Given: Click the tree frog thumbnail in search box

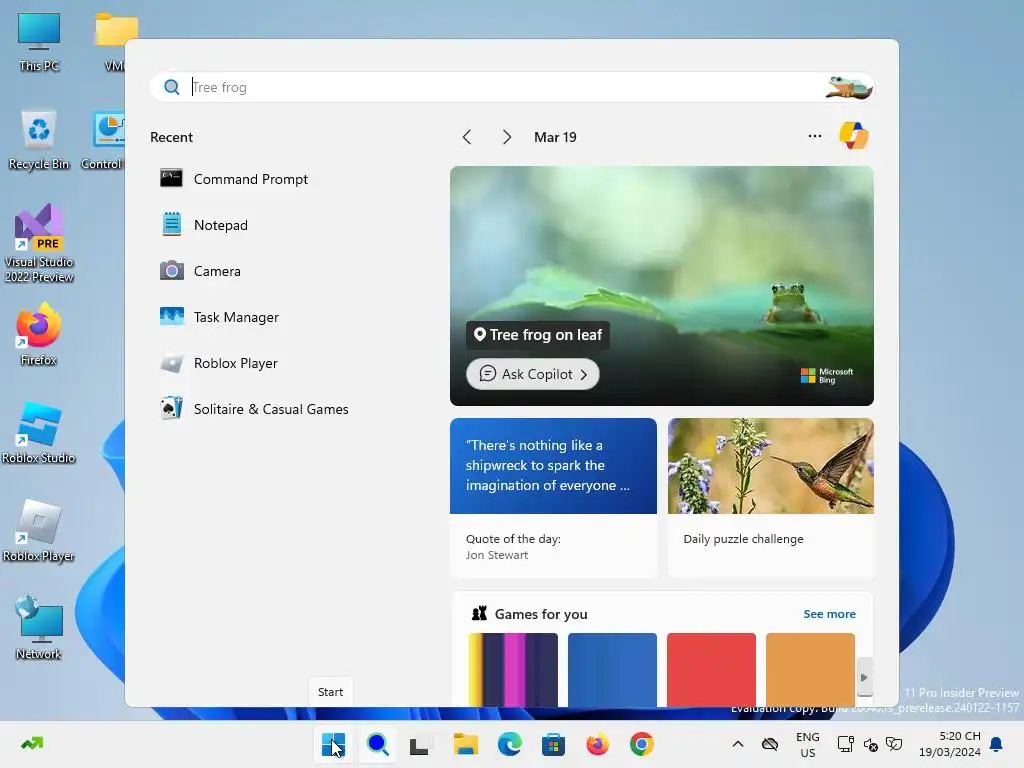Looking at the screenshot, I should 848,87.
